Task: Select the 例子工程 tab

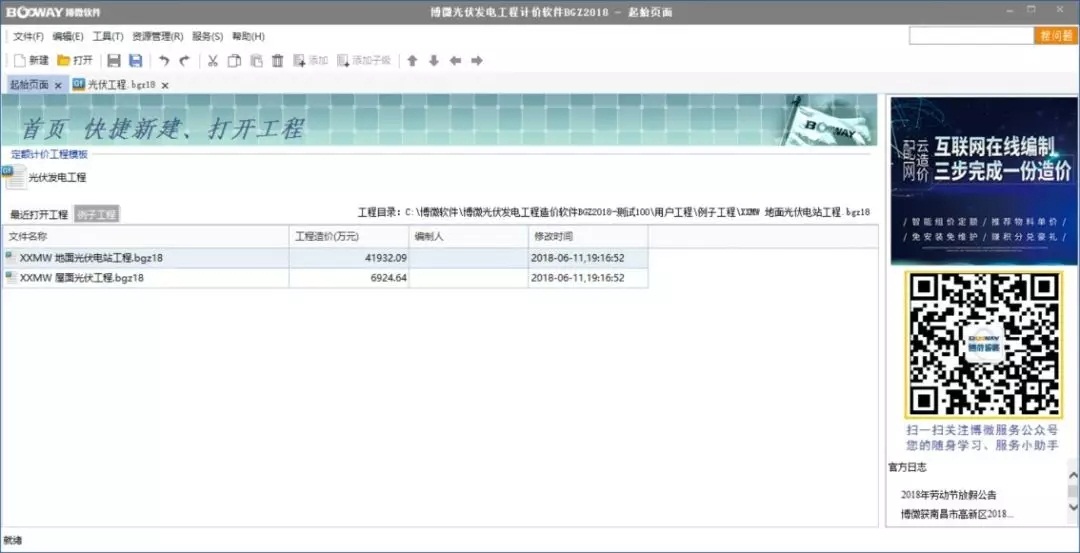Action: (96, 214)
